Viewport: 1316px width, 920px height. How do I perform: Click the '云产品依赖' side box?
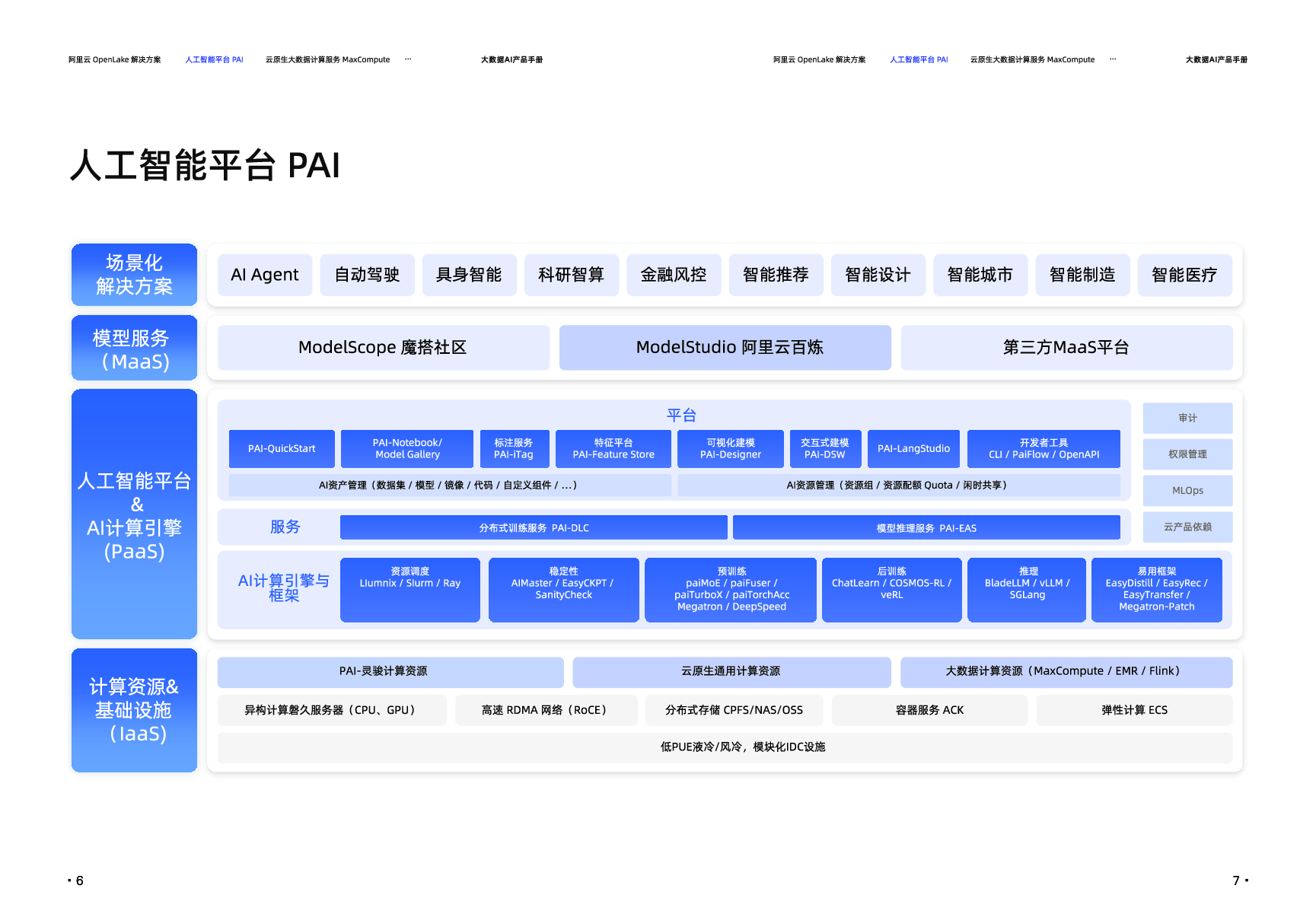(1187, 527)
